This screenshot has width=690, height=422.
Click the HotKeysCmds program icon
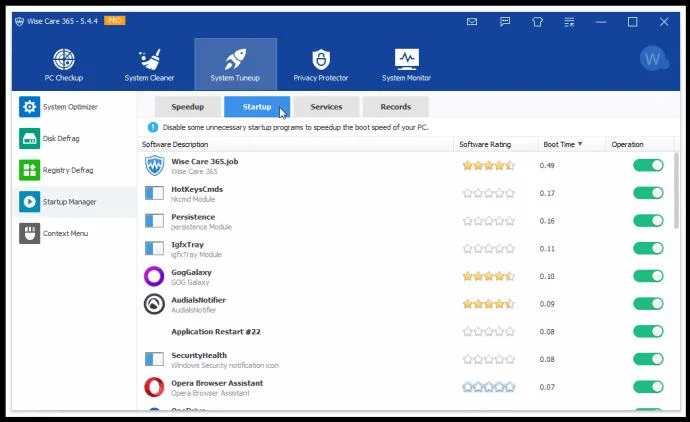pyautogui.click(x=154, y=193)
